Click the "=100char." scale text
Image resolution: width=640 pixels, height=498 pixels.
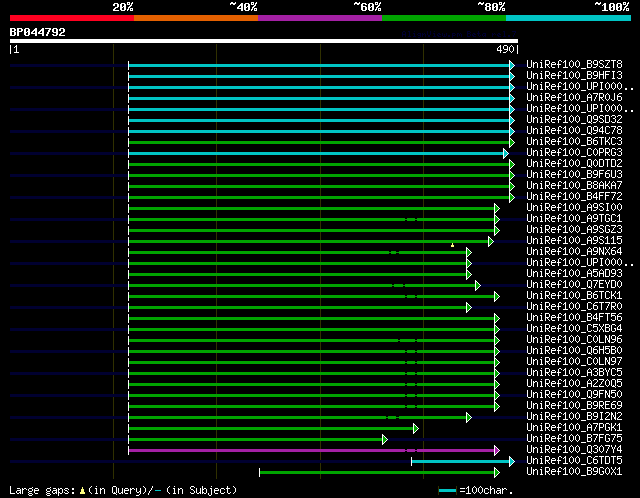click(486, 490)
